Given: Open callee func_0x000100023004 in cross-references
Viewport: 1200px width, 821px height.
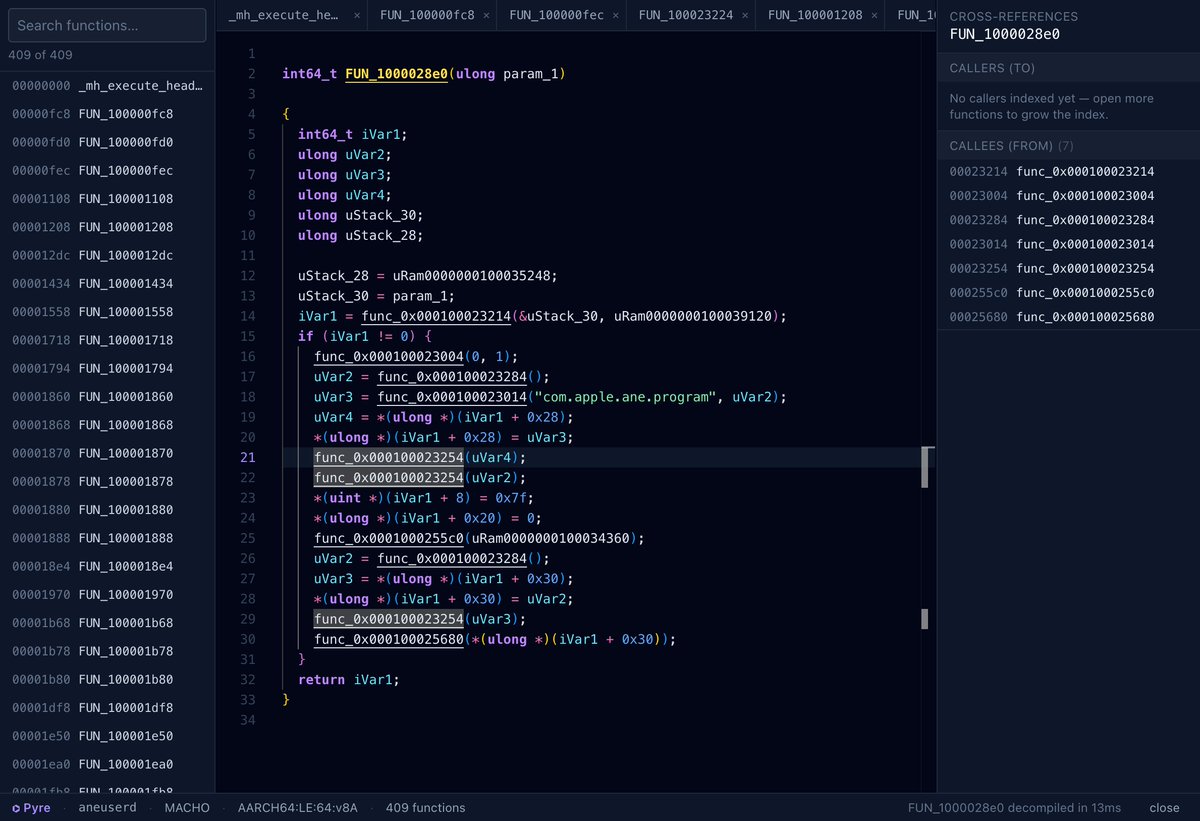Looking at the screenshot, I should (x=1068, y=196).
